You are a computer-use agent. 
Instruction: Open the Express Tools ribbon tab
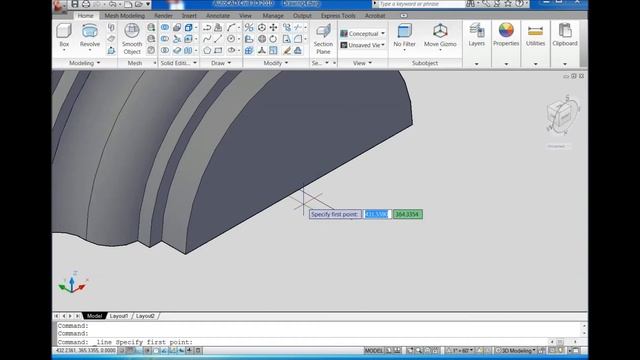[338, 16]
